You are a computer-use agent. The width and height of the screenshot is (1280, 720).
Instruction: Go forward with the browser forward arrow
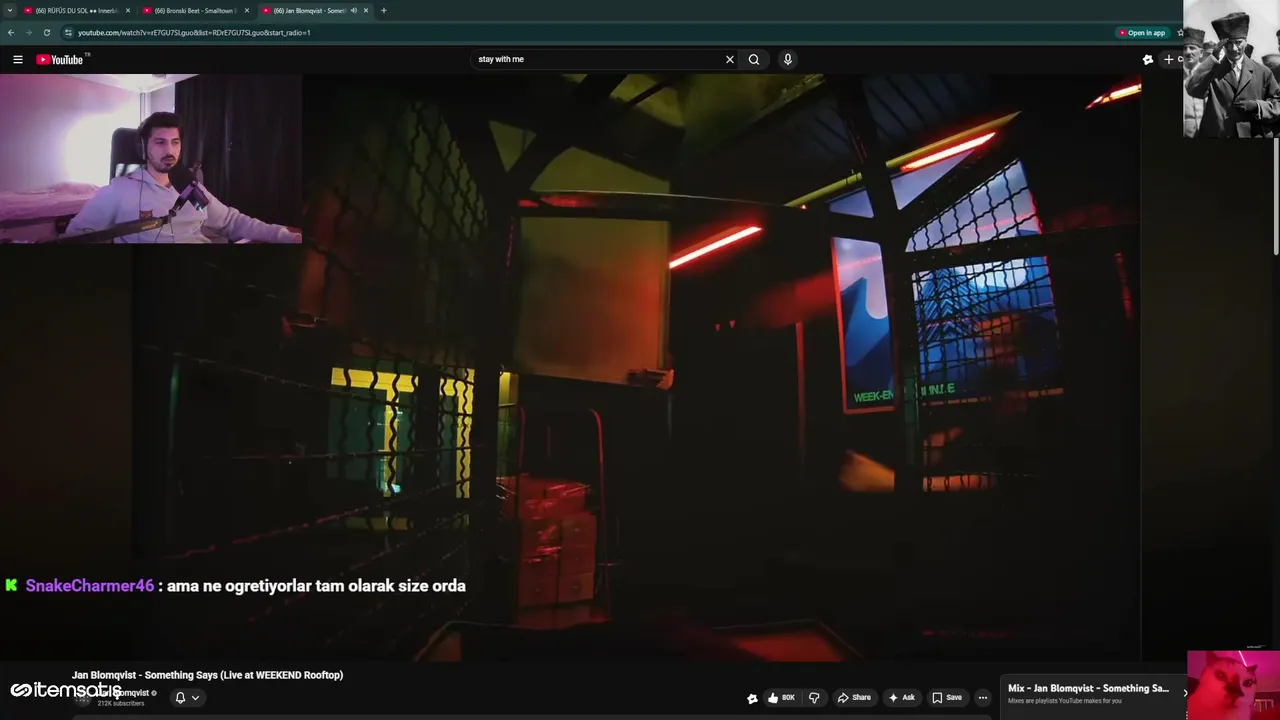pyautogui.click(x=29, y=32)
